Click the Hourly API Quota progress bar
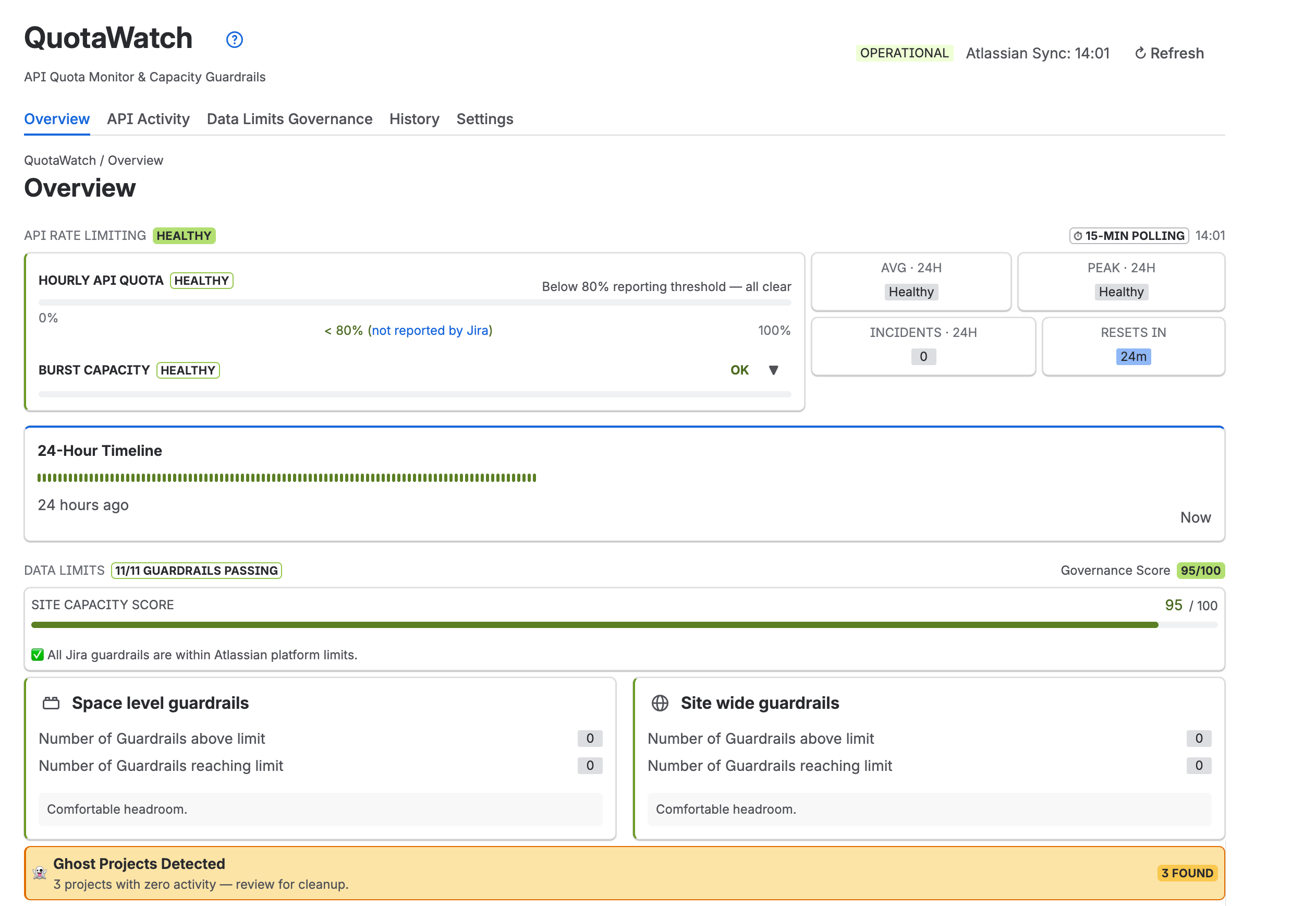This screenshot has height=906, width=1316. point(415,303)
